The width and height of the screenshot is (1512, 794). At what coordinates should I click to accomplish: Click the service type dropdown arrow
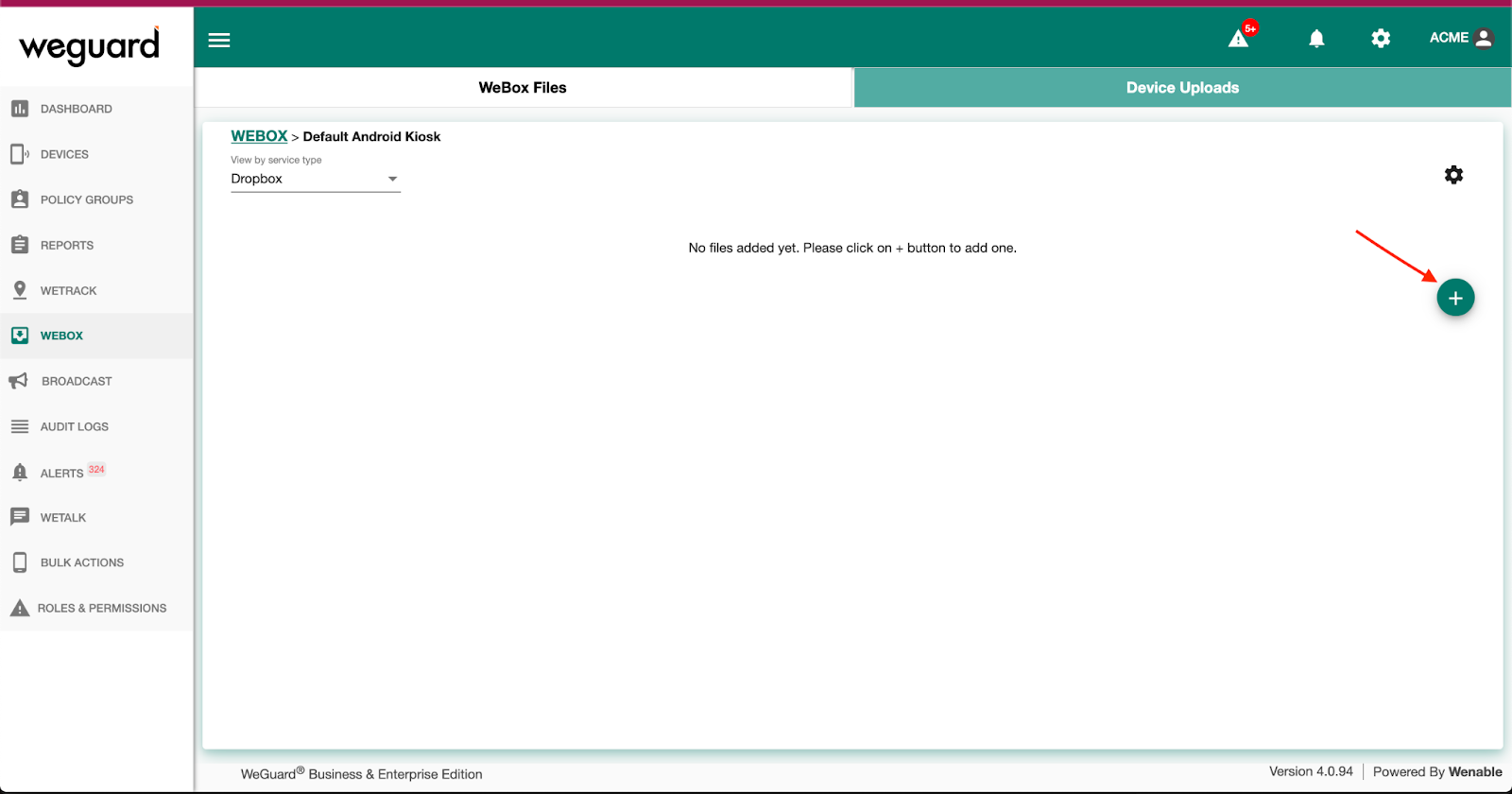392,179
